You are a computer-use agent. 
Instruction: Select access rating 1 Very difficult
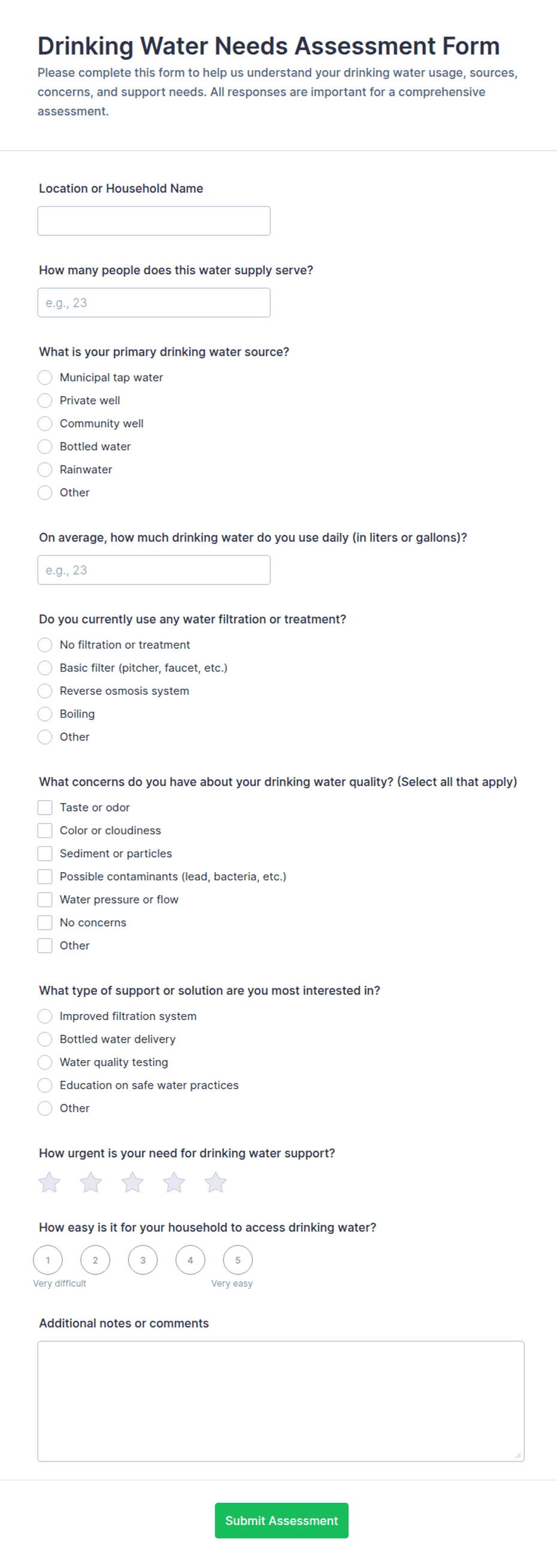pyautogui.click(x=47, y=1260)
